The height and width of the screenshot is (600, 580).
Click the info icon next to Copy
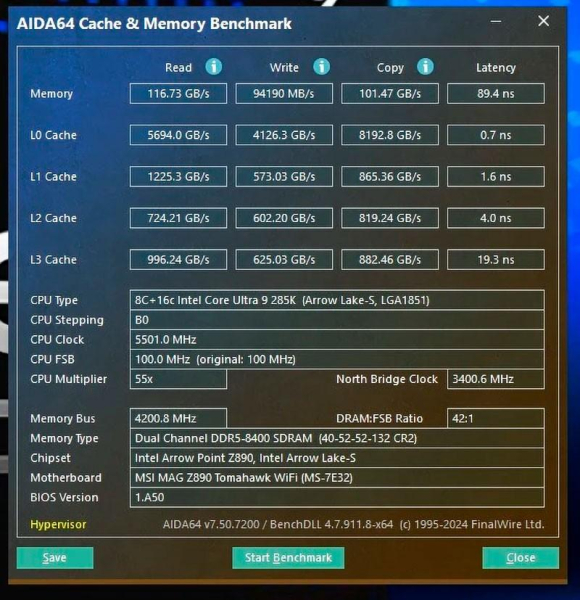click(x=425, y=67)
